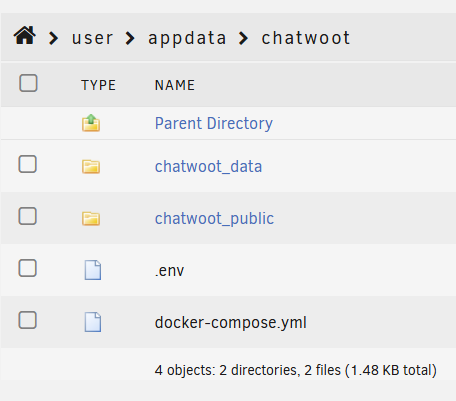Viewport: 456px width, 401px height.
Task: Sort by the TYPE column header
Action: click(98, 85)
